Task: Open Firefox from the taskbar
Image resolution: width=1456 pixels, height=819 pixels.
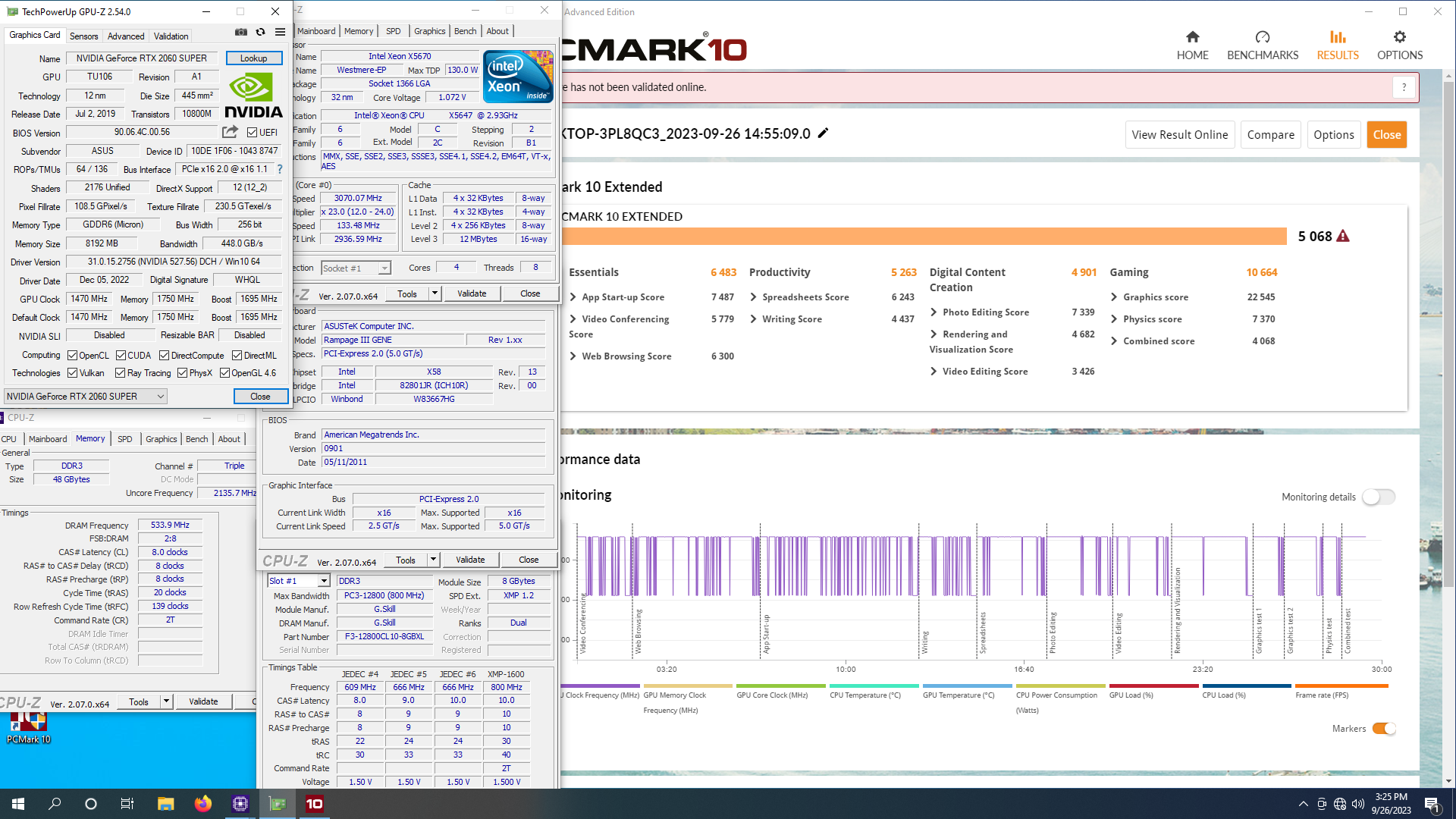Action: tap(202, 804)
